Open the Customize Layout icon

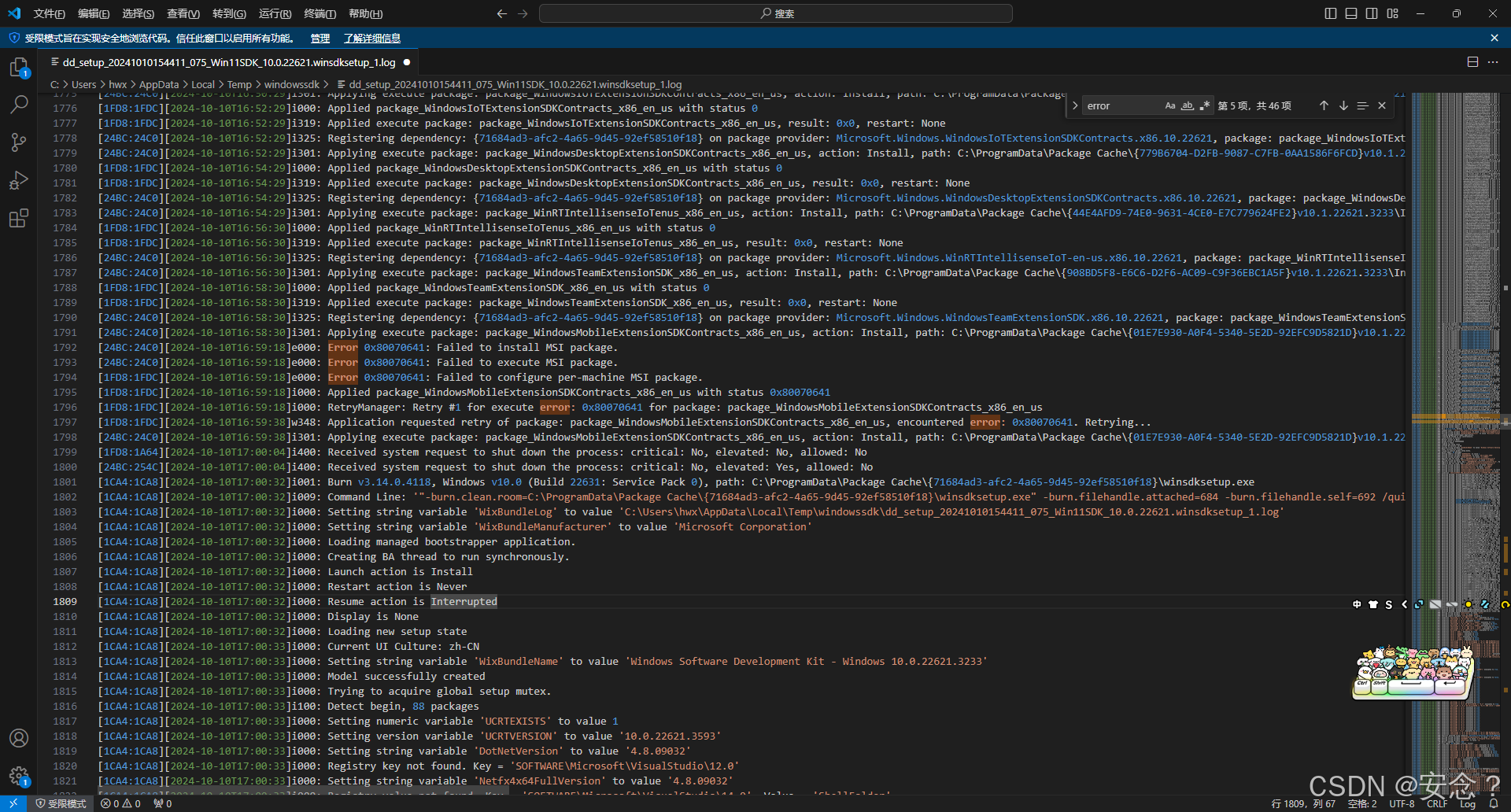(1393, 13)
